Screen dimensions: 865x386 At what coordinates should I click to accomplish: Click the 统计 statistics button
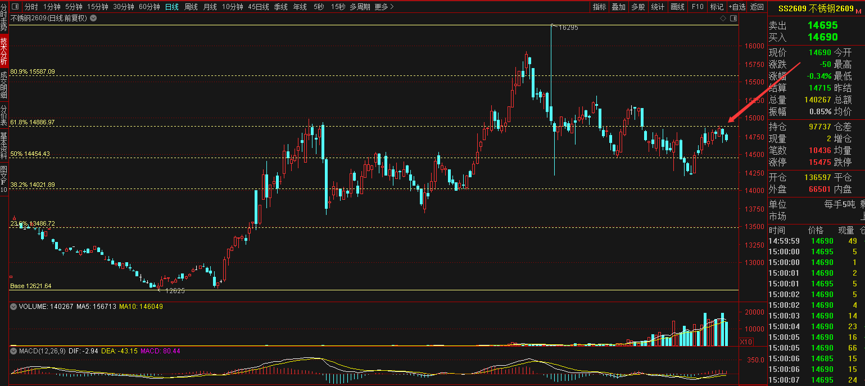657,7
